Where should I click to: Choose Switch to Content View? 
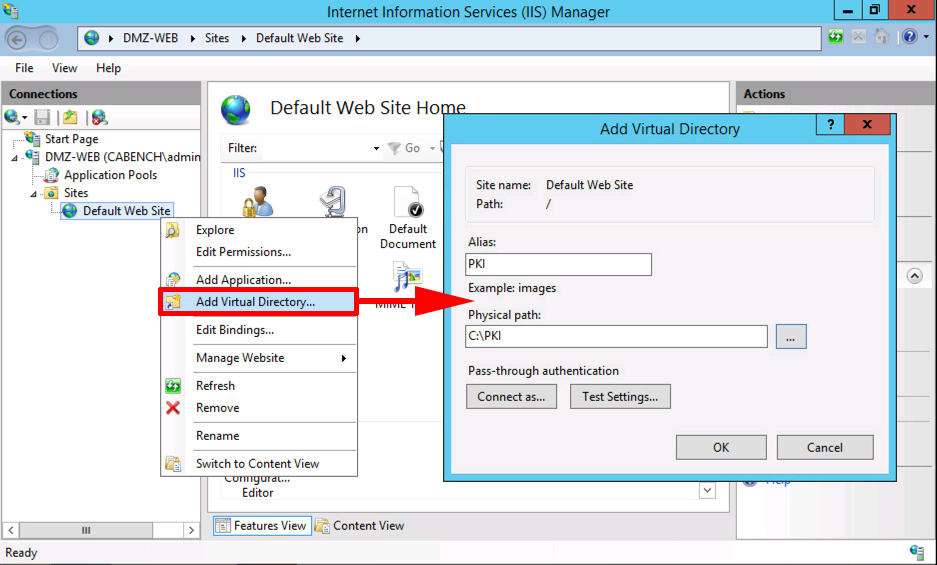259,463
